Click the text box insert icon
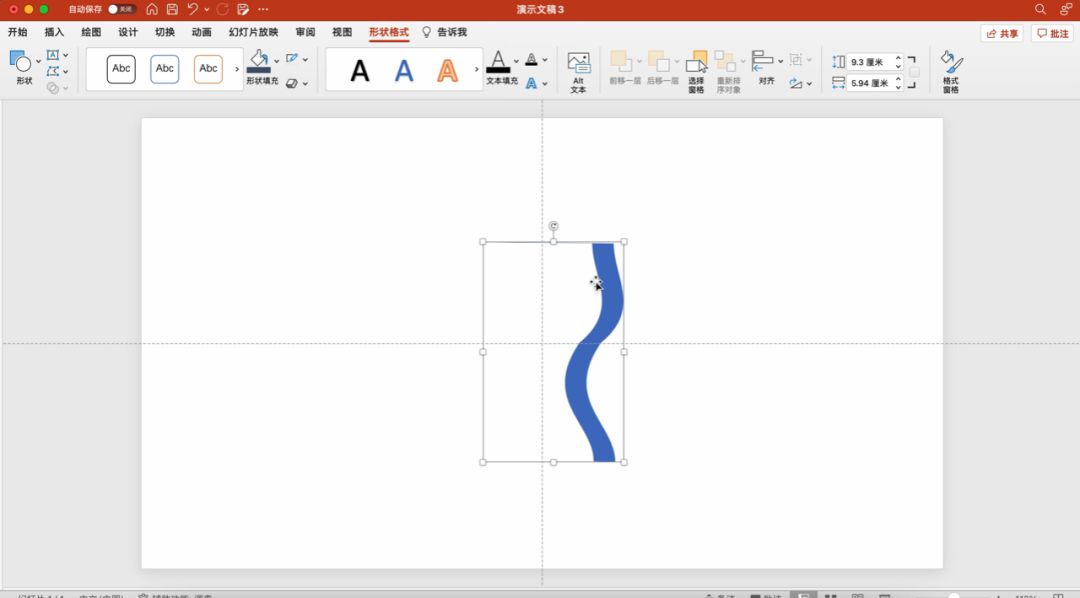 [x=52, y=55]
